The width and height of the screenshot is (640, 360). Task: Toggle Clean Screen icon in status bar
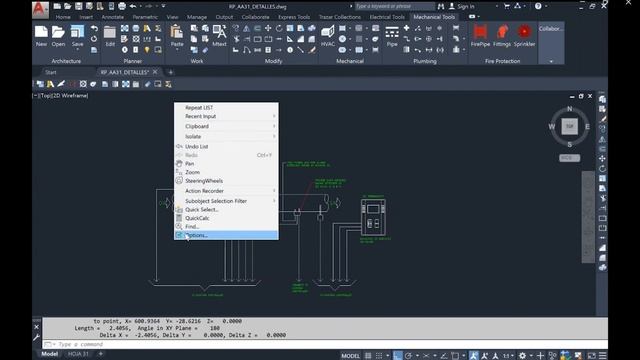(591, 356)
